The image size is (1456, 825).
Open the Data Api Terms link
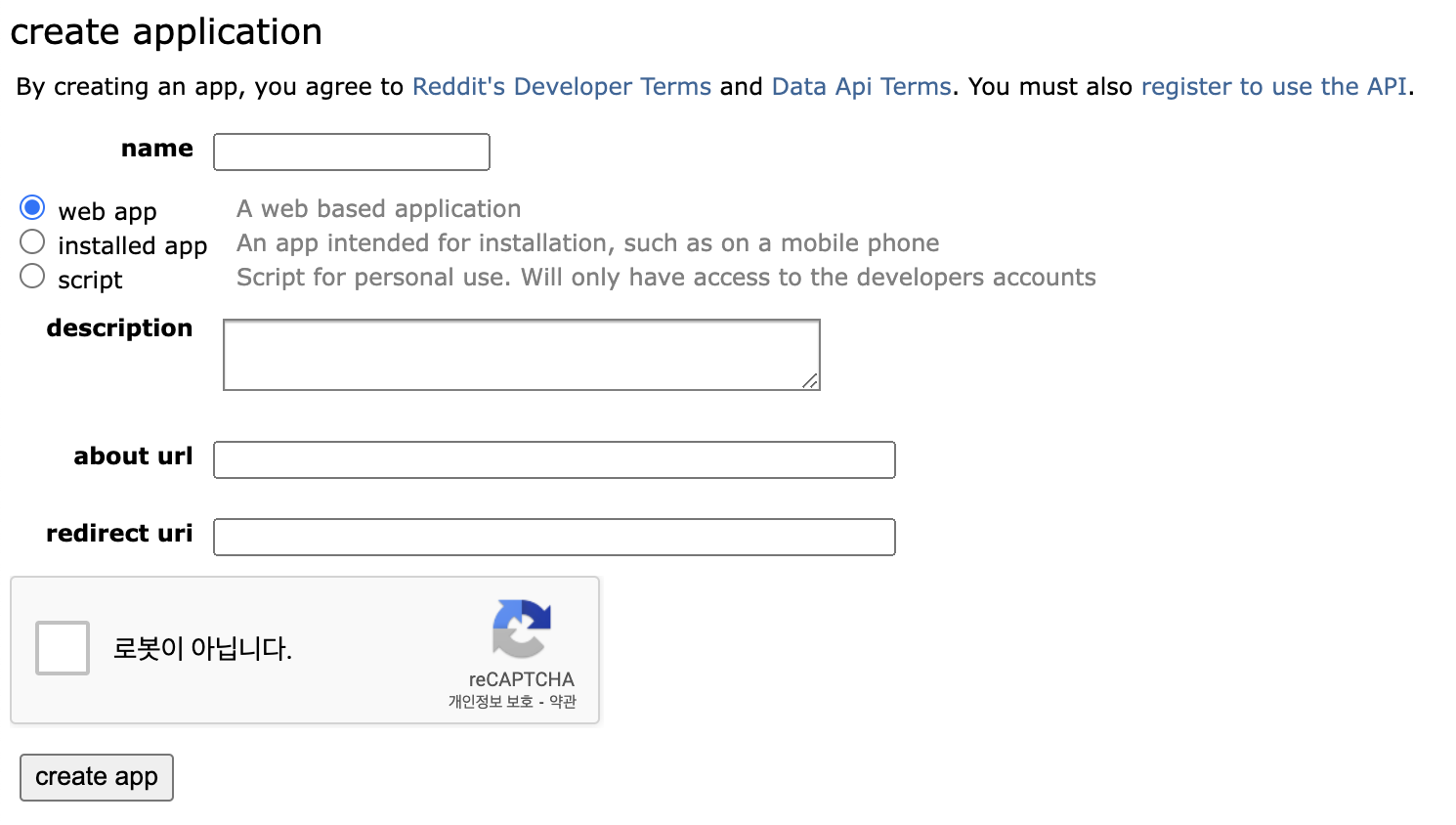pos(861,87)
